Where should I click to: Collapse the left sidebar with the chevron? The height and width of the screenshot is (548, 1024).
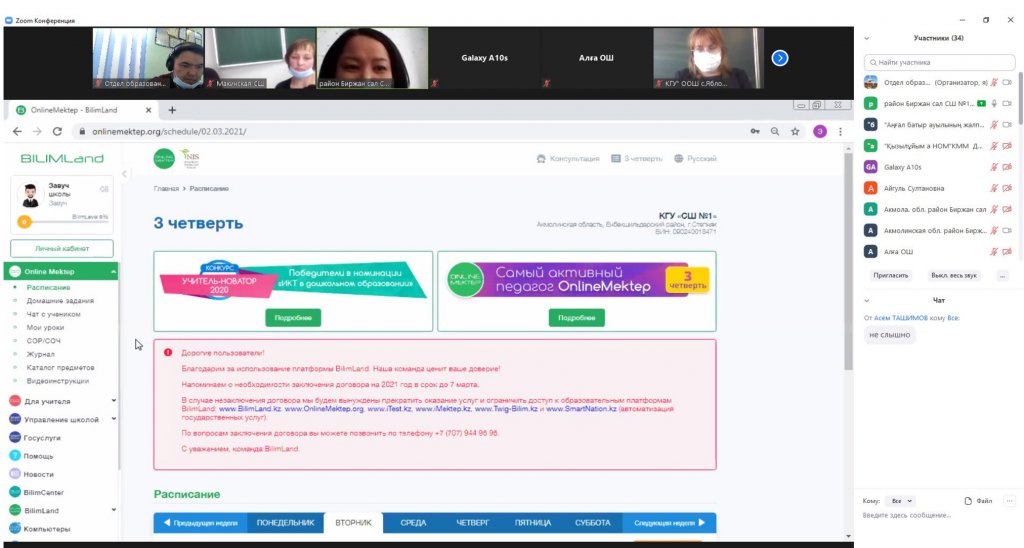124,174
